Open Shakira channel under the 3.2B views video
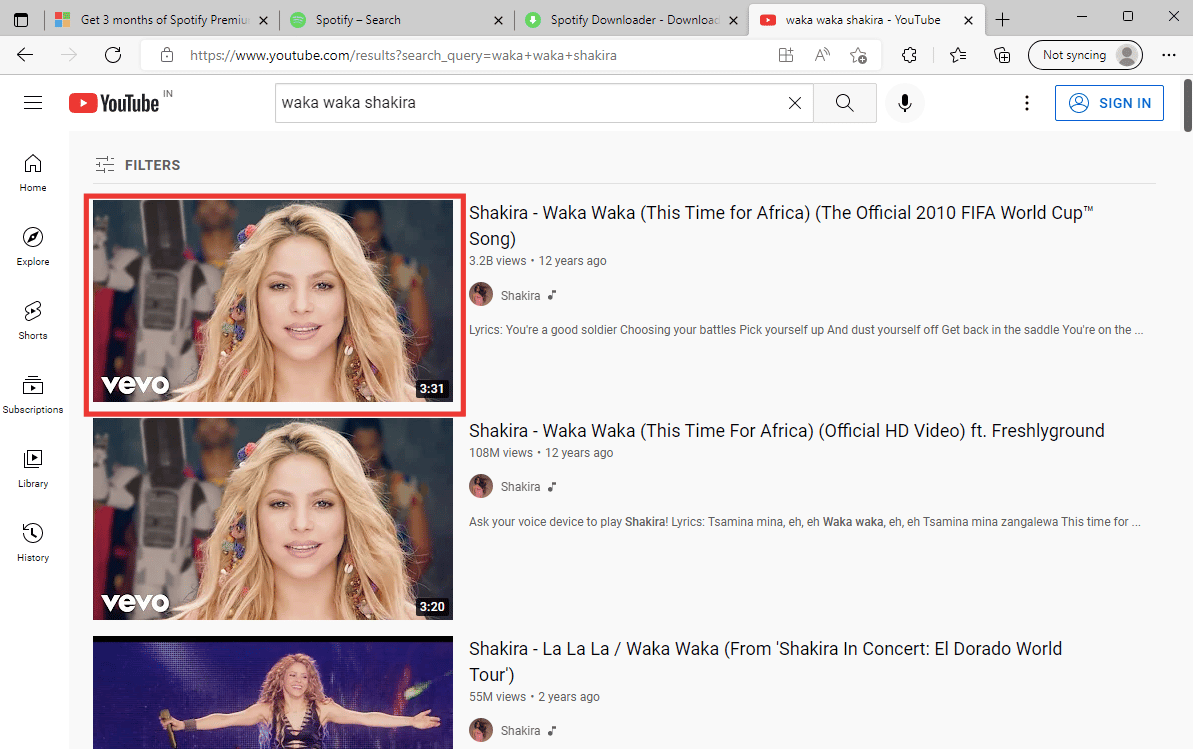The width and height of the screenshot is (1193, 749). 520,295
